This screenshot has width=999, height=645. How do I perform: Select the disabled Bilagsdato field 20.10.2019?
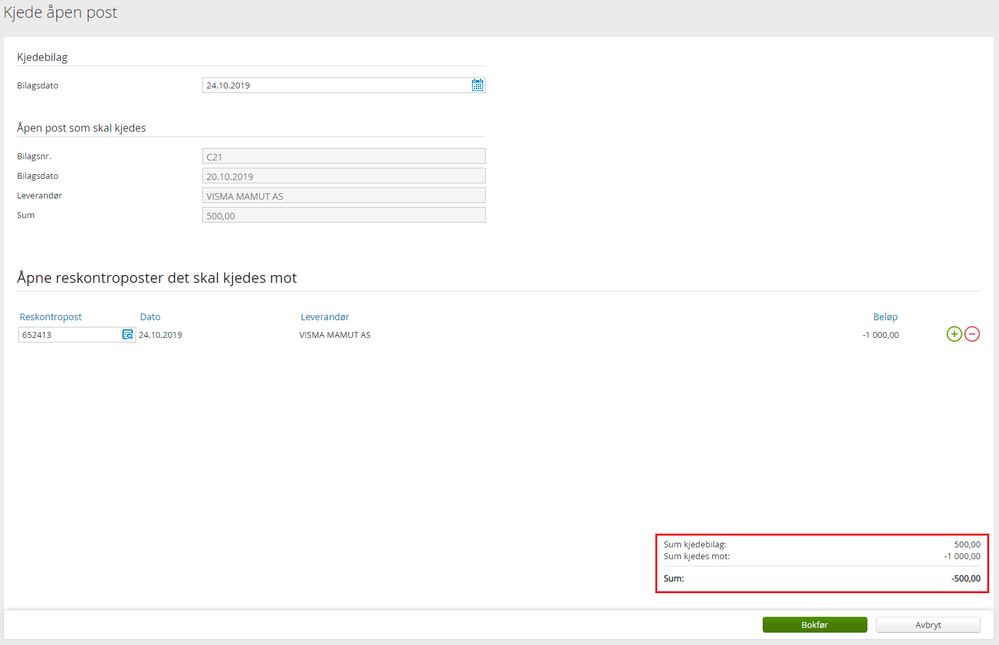coord(343,176)
